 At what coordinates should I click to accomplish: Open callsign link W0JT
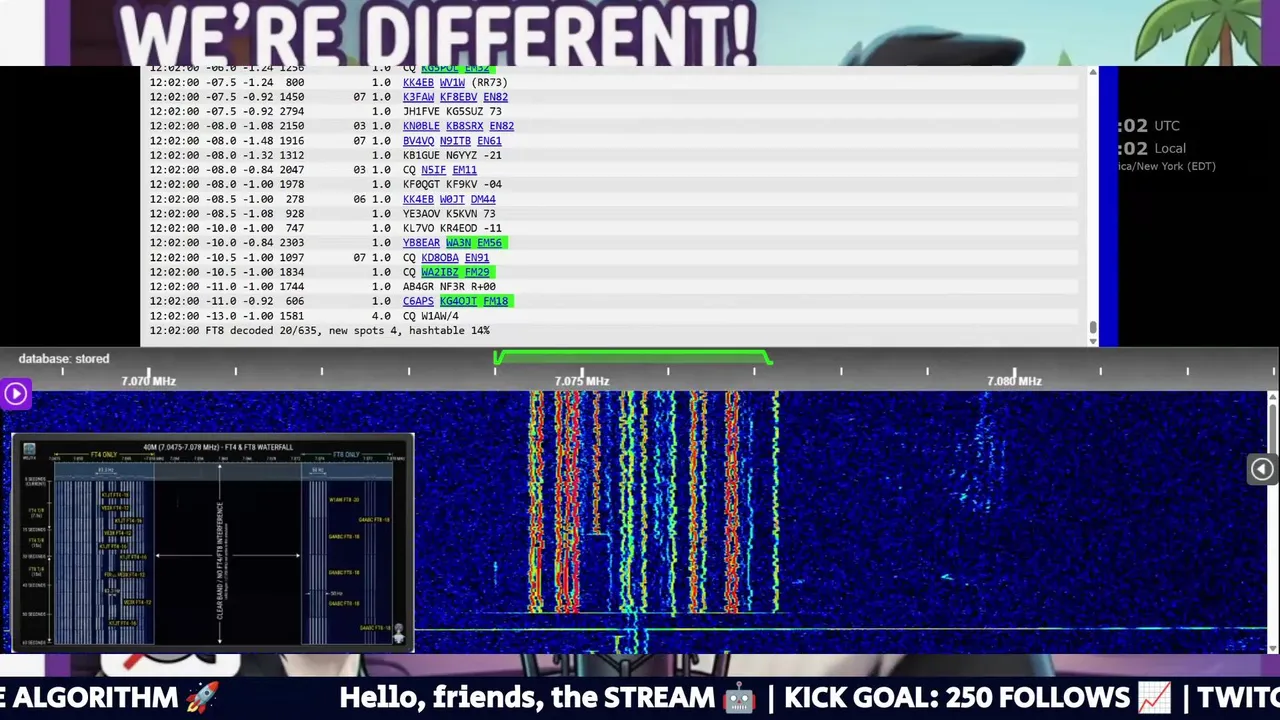point(452,199)
